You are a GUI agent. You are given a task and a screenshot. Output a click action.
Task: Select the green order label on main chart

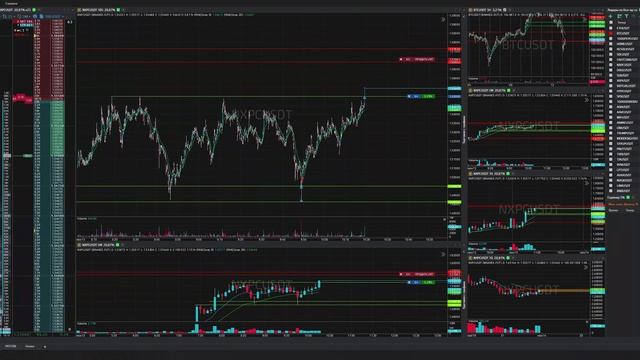click(421, 96)
